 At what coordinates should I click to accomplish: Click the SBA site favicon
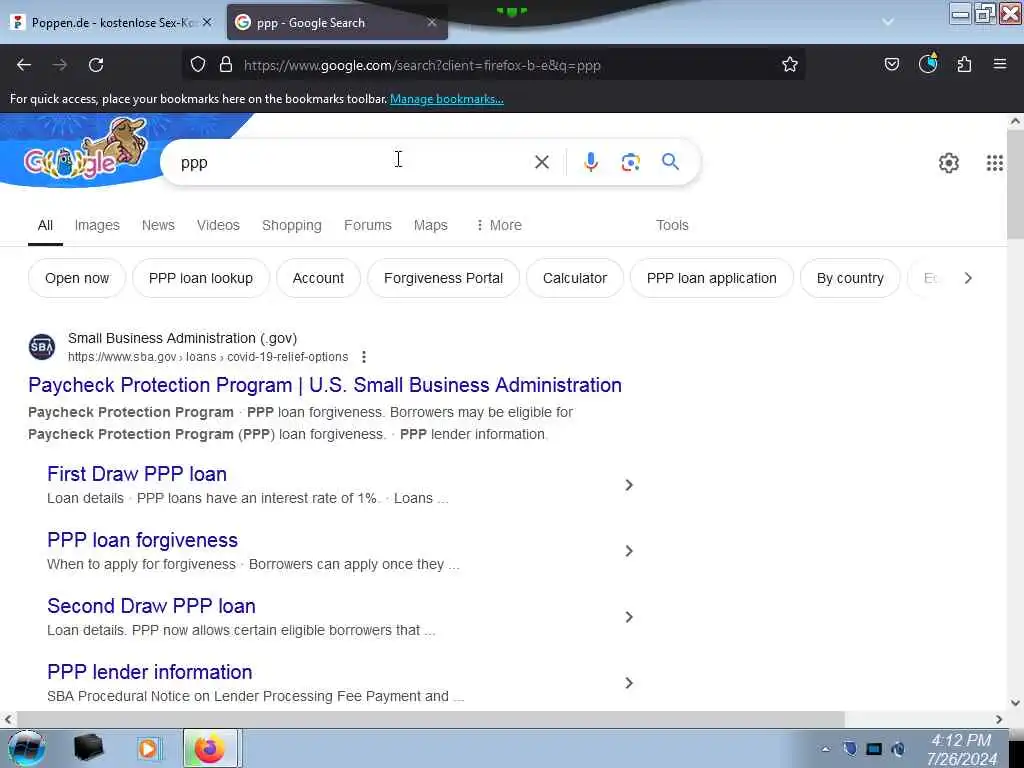(42, 347)
